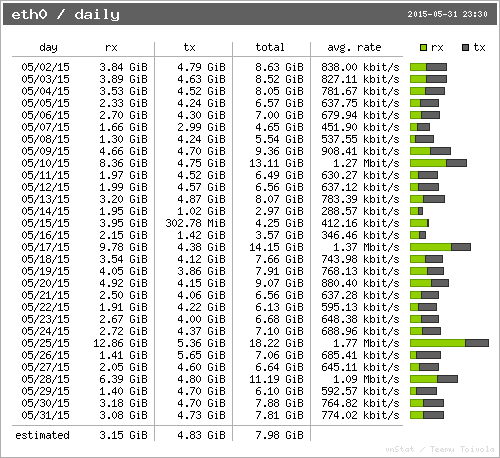Click rate 679.94 kbit/s on 05/06/15

[360, 115]
